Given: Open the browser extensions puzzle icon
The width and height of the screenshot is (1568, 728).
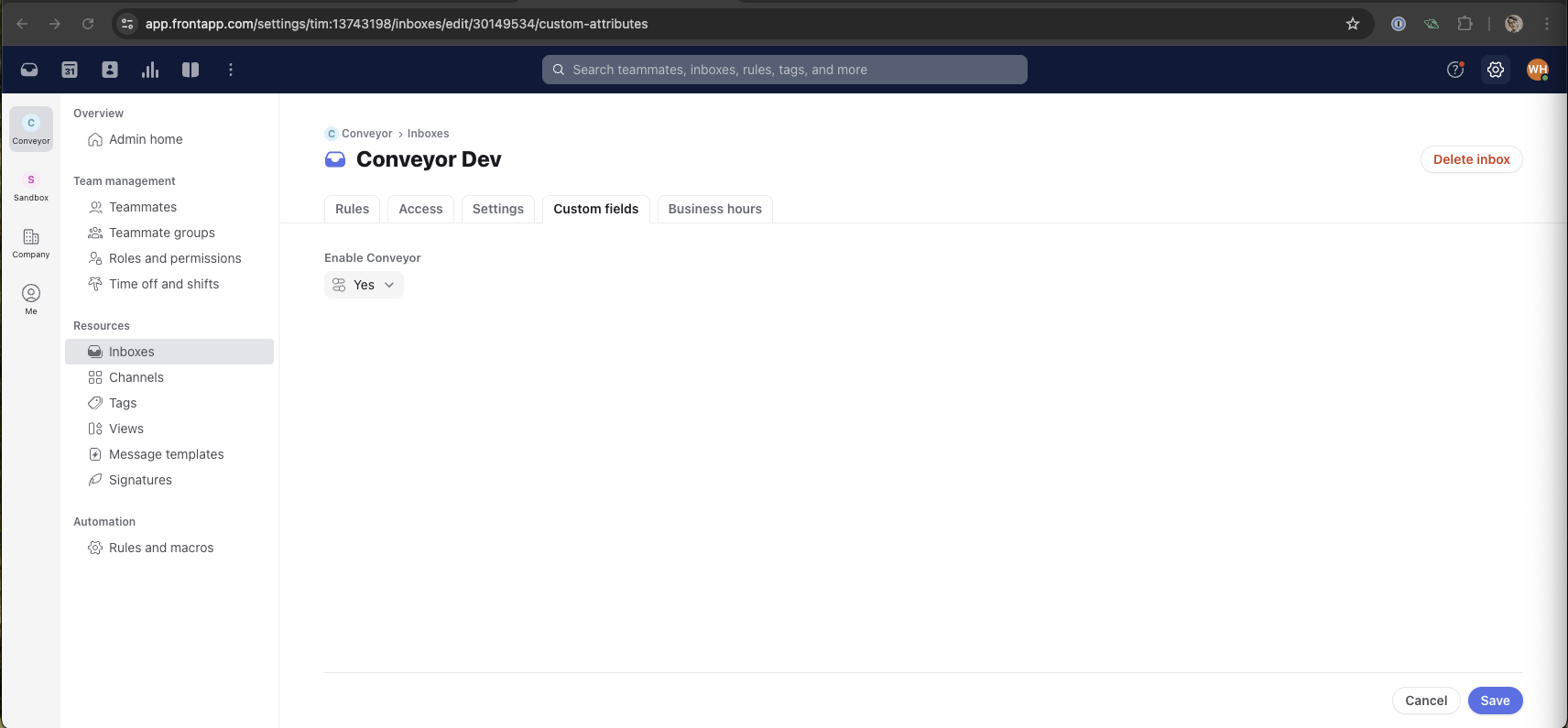Looking at the screenshot, I should pyautogui.click(x=1465, y=24).
